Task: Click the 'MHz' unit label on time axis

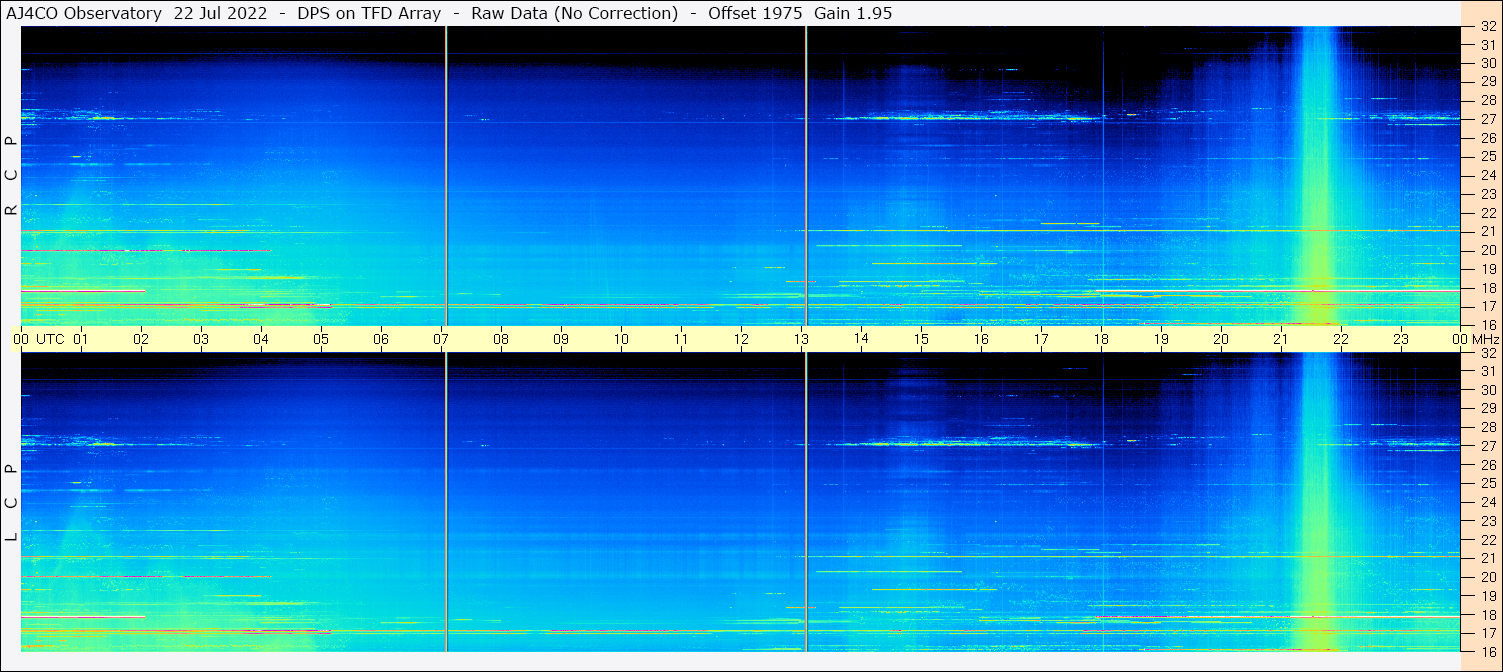Action: coord(1485,339)
